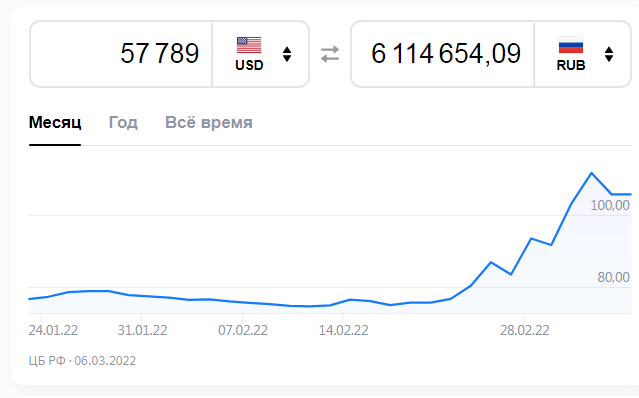
Task: Switch to the Месяц tab
Action: pos(55,122)
